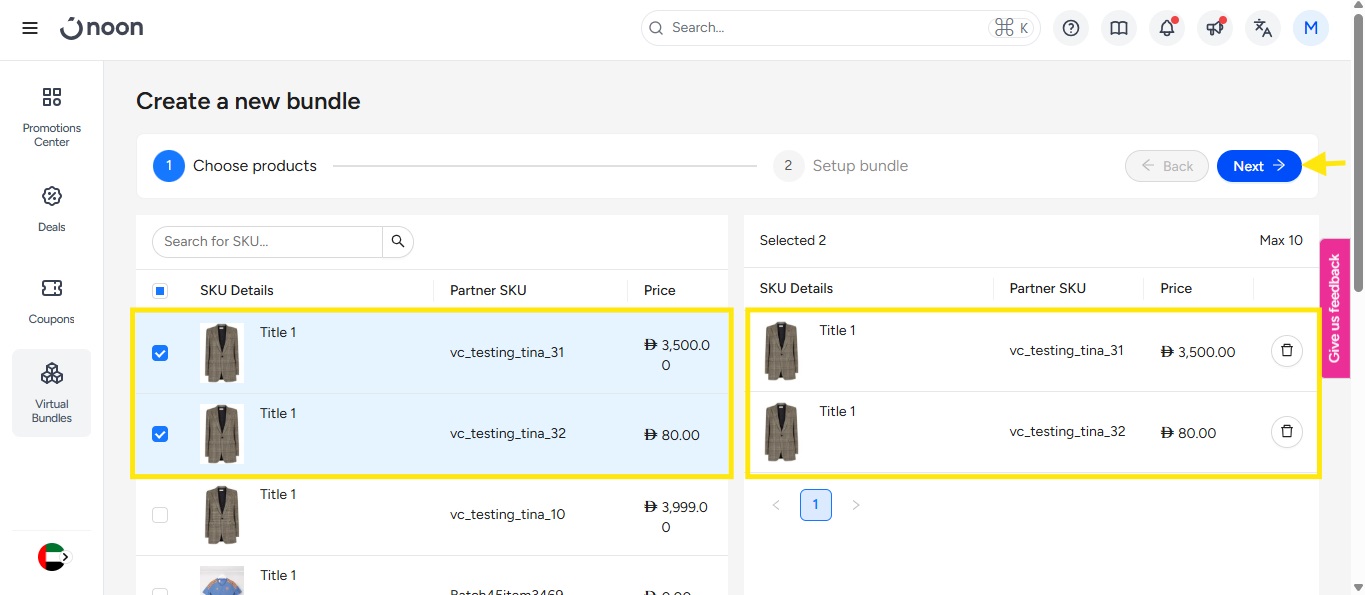
Task: Go to next page of selected items
Action: [855, 505]
